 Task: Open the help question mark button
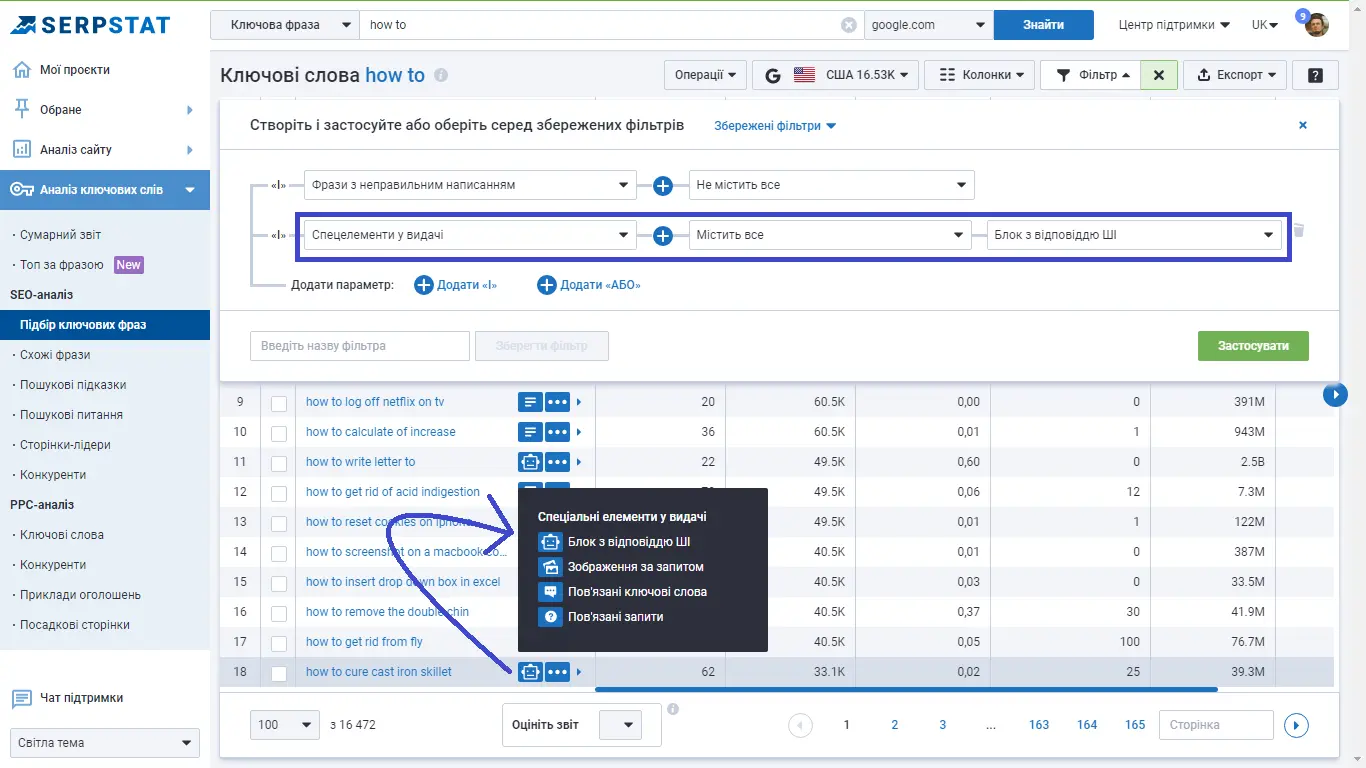(x=1315, y=75)
